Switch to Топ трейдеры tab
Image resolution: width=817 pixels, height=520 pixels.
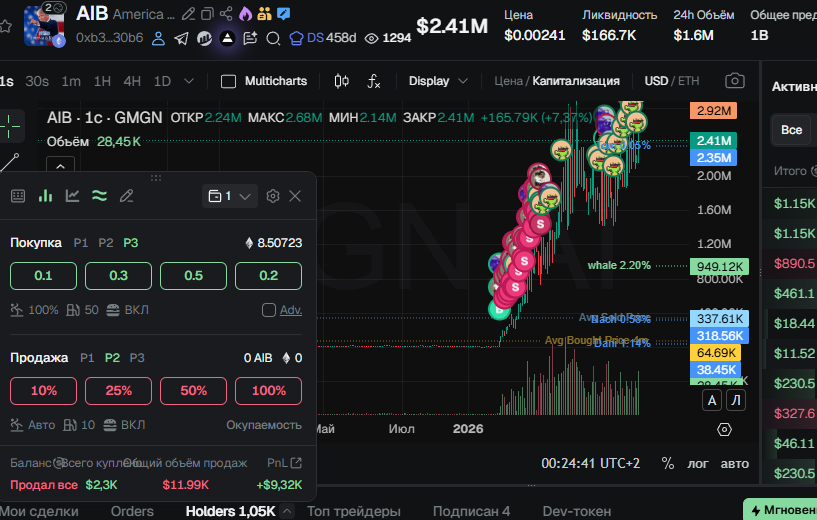[x=354, y=511]
